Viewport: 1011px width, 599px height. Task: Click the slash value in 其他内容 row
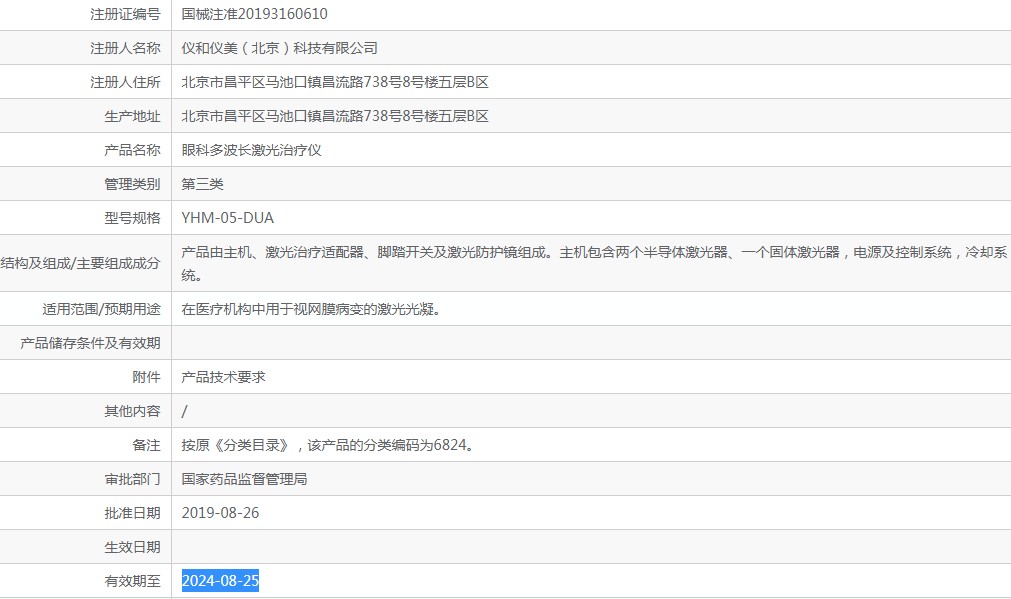click(184, 411)
